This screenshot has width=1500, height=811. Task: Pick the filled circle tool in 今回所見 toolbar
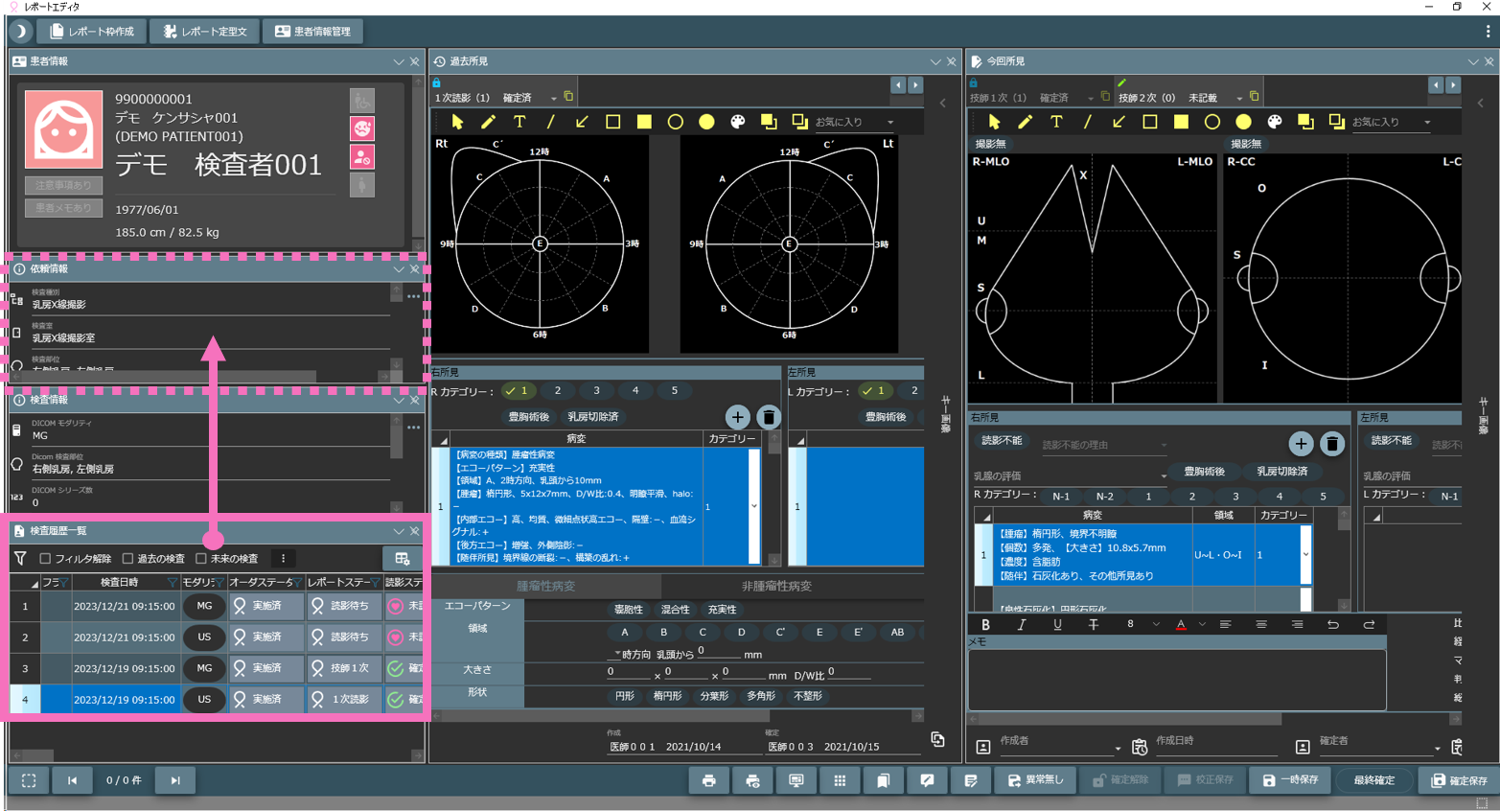(1243, 122)
